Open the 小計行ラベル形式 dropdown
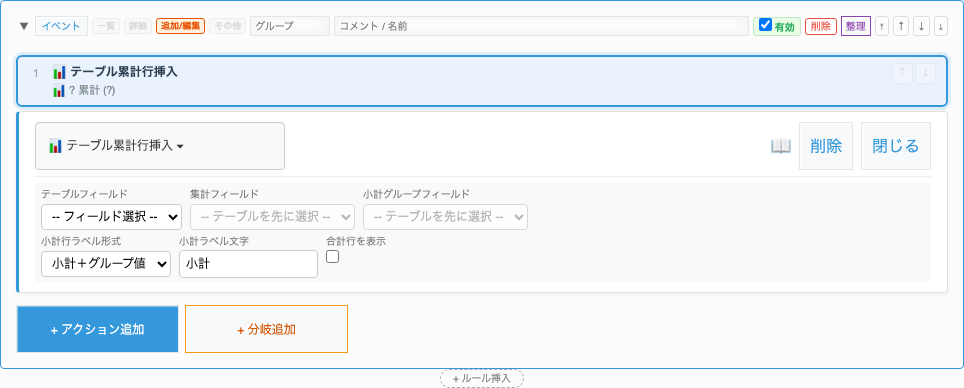The width and height of the screenshot is (964, 388). coord(106,264)
